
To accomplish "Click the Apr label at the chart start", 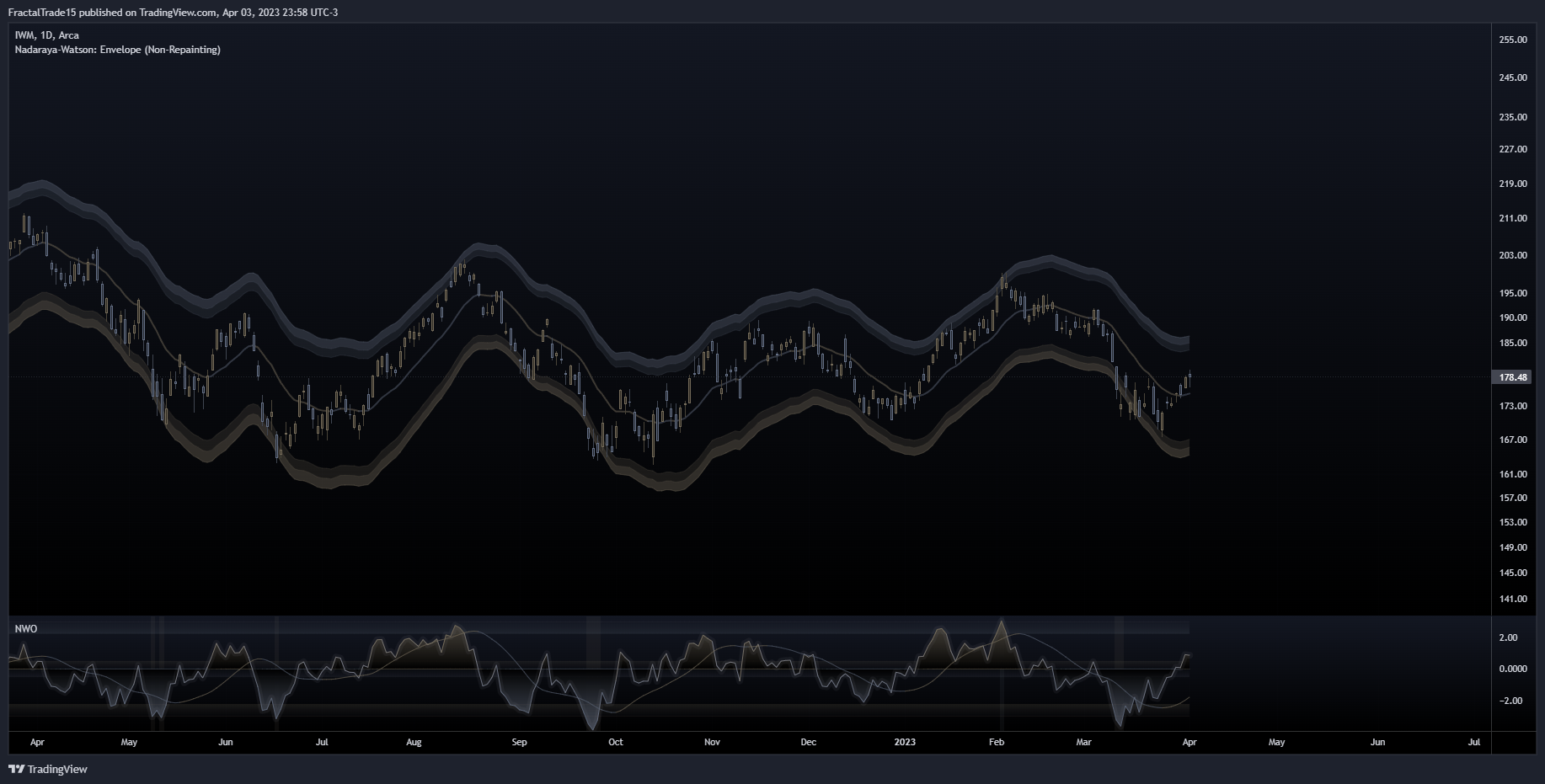I will tap(37, 742).
